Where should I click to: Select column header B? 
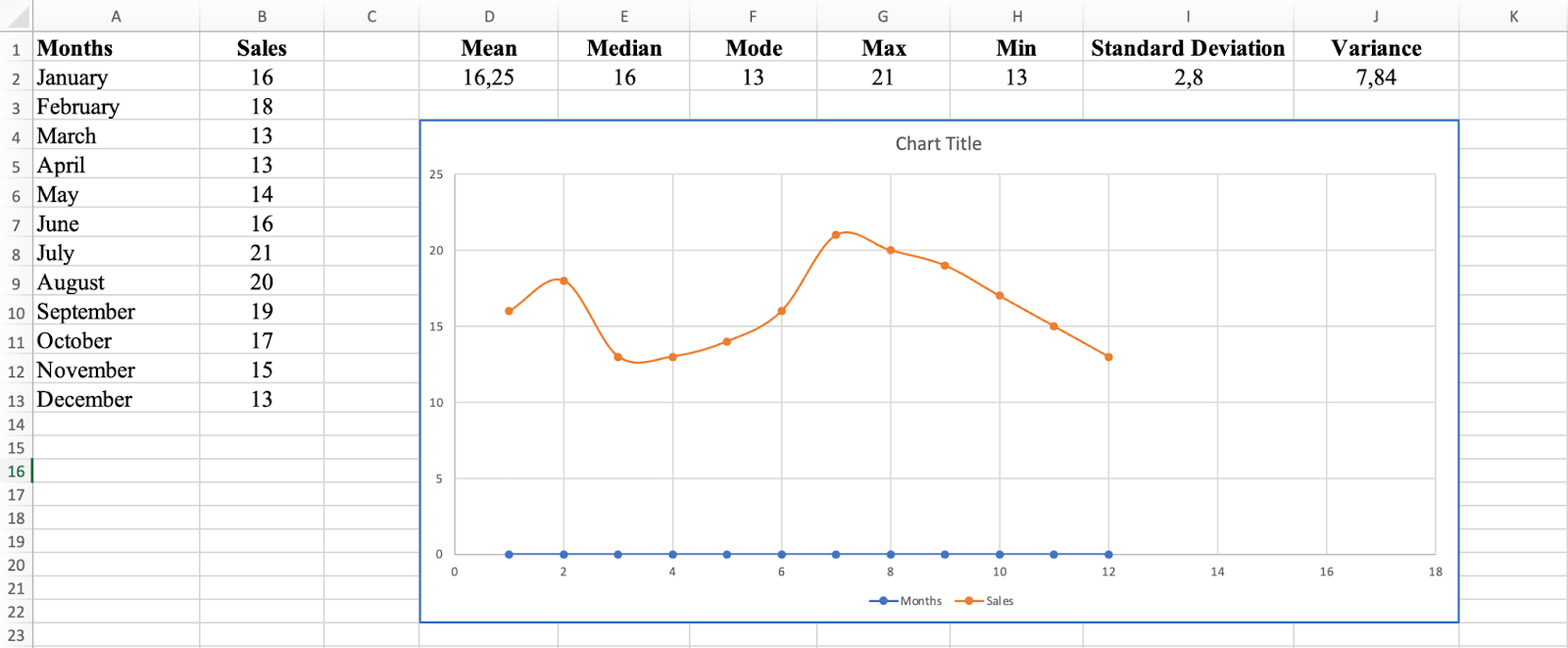click(262, 16)
